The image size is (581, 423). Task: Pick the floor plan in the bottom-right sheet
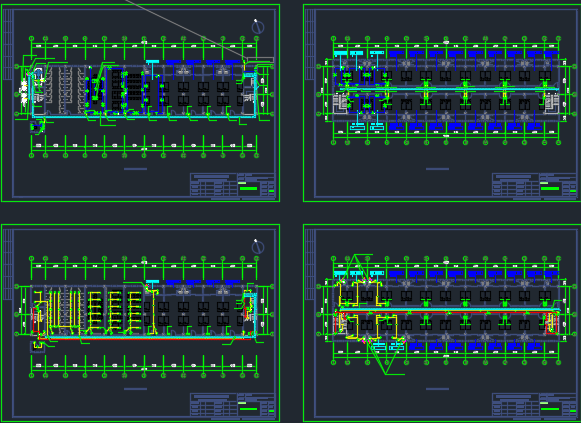click(x=446, y=313)
